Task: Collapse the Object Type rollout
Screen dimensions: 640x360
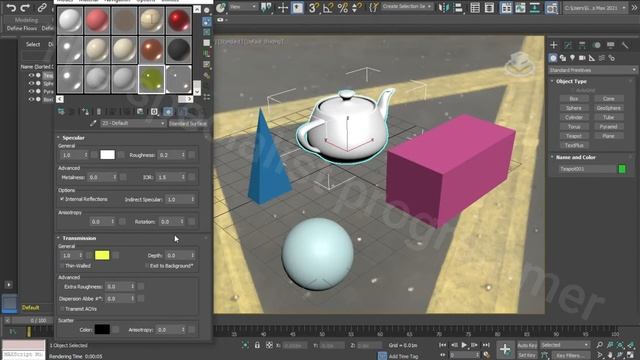Action: (571, 81)
